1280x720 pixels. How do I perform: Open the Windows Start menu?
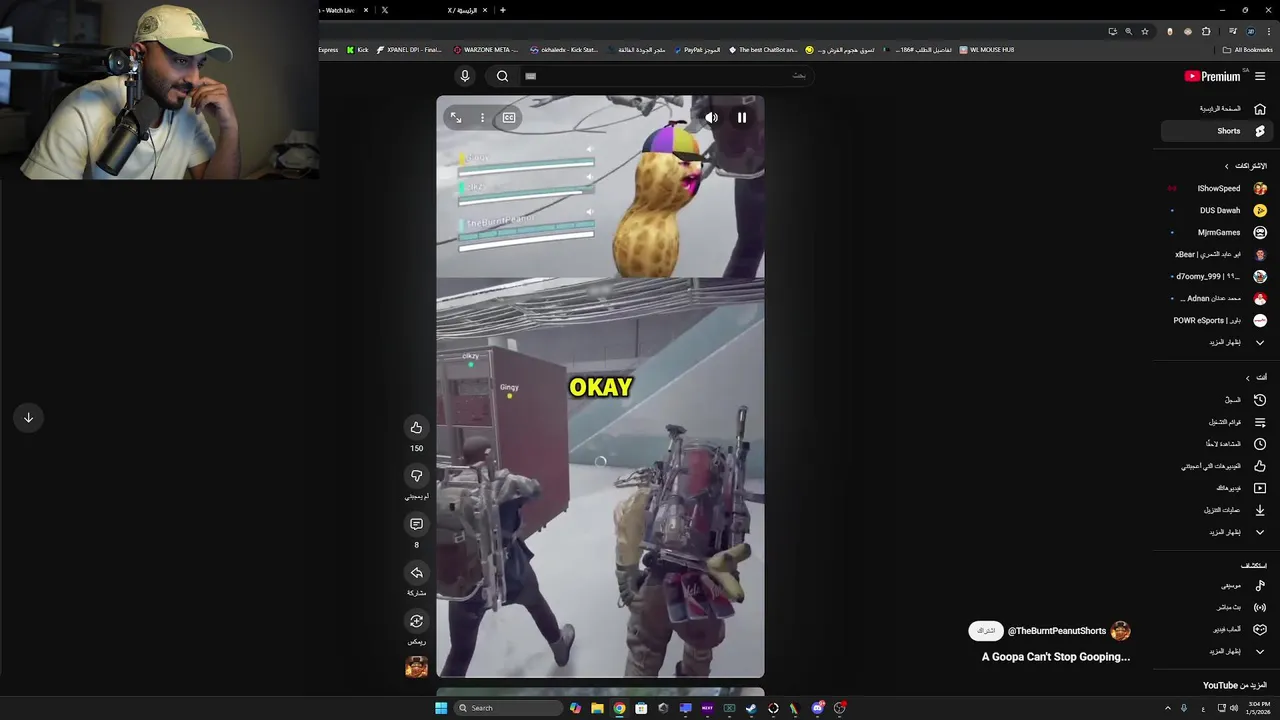point(441,708)
